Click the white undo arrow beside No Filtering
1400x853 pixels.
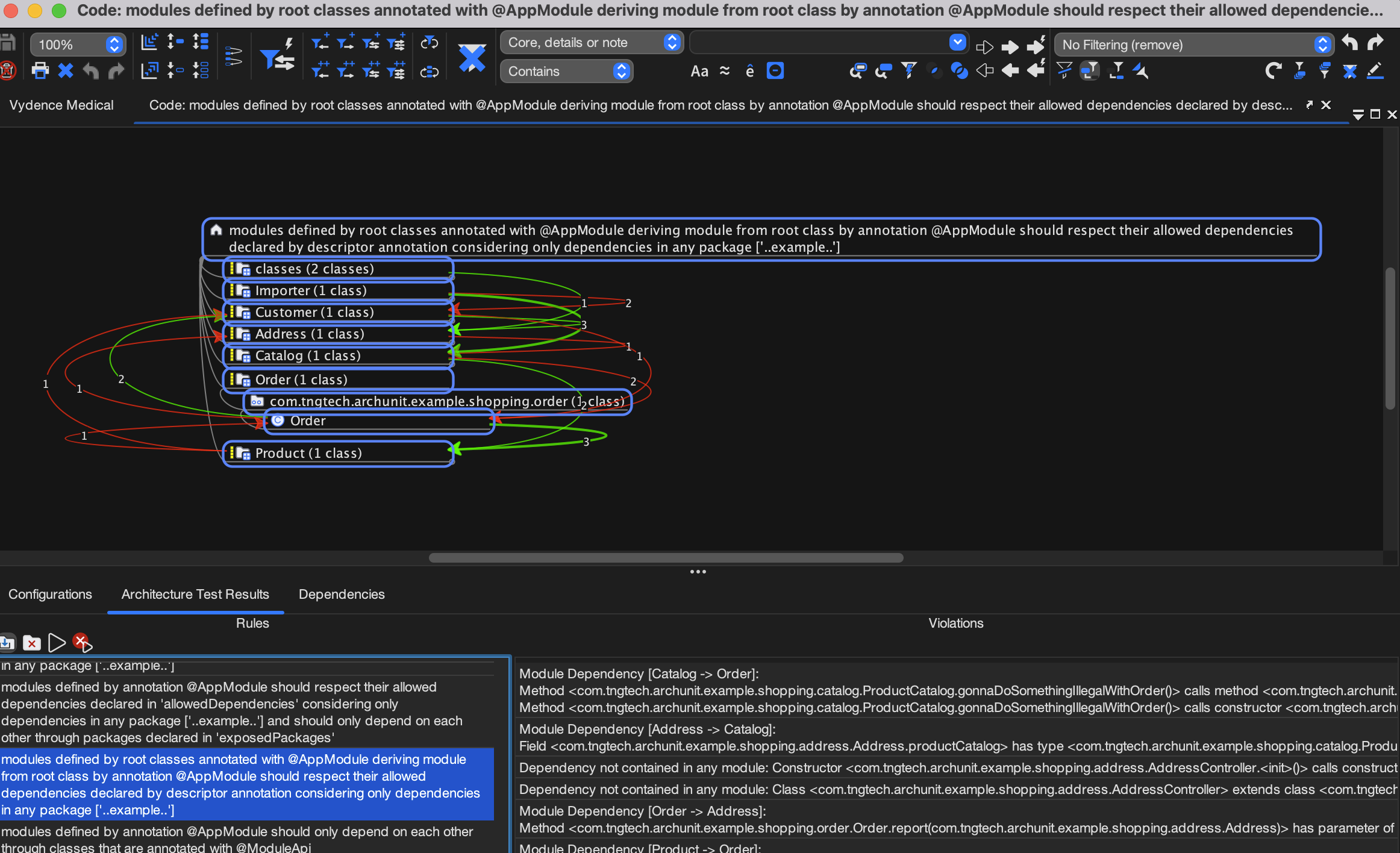point(1350,43)
